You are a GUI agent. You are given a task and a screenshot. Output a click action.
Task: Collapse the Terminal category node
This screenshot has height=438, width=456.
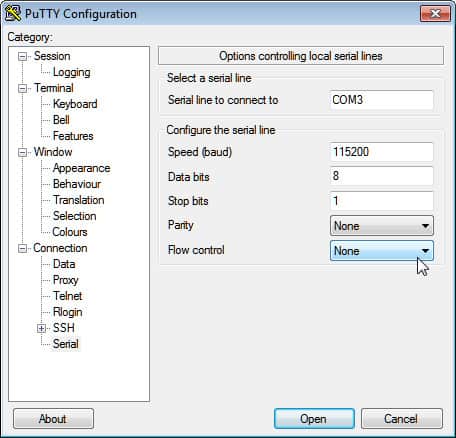pos(22,88)
